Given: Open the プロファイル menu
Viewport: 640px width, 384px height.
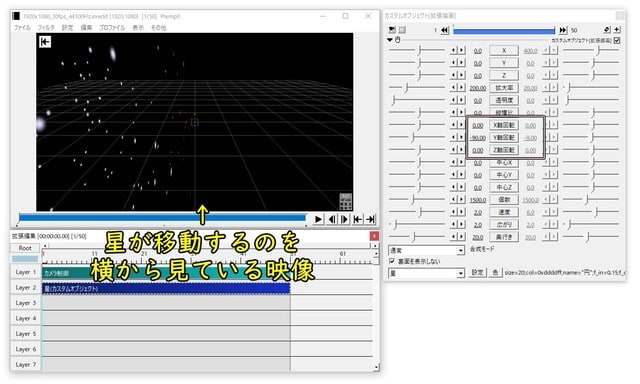Looking at the screenshot, I should pyautogui.click(x=112, y=27).
